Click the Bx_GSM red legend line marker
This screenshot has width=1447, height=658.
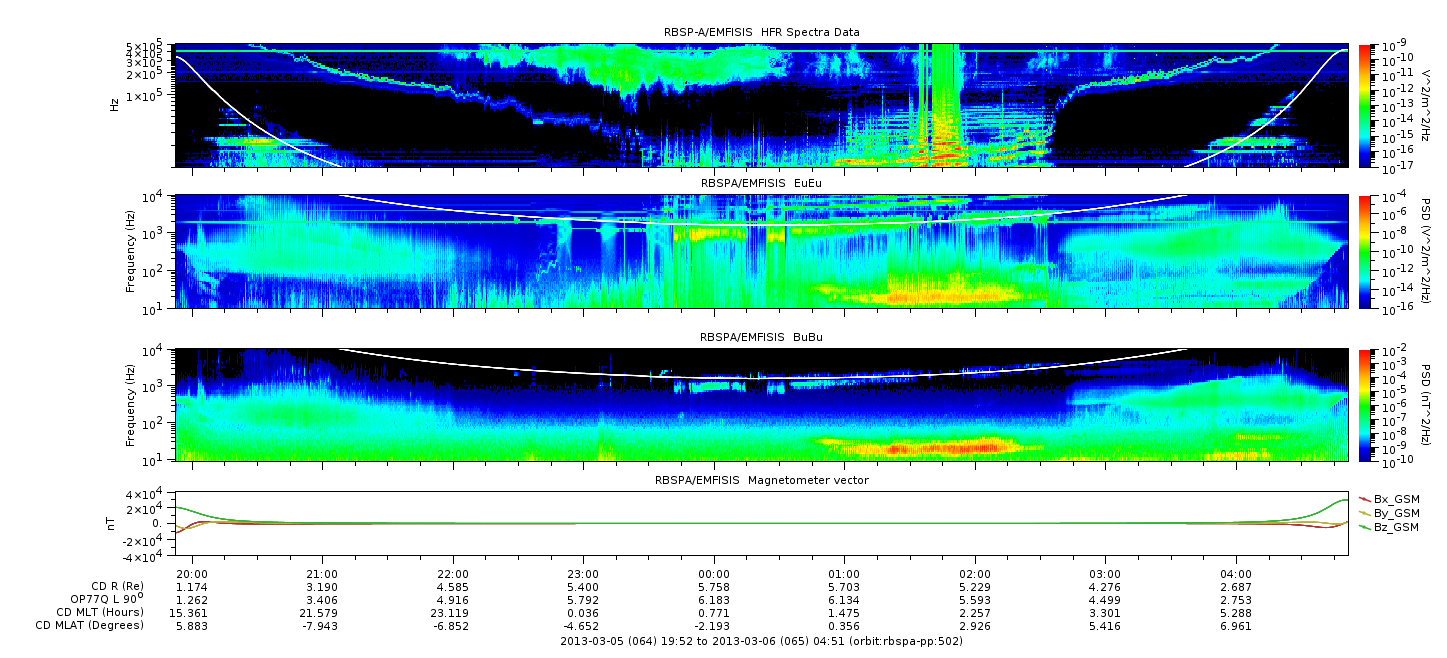(x=1364, y=498)
